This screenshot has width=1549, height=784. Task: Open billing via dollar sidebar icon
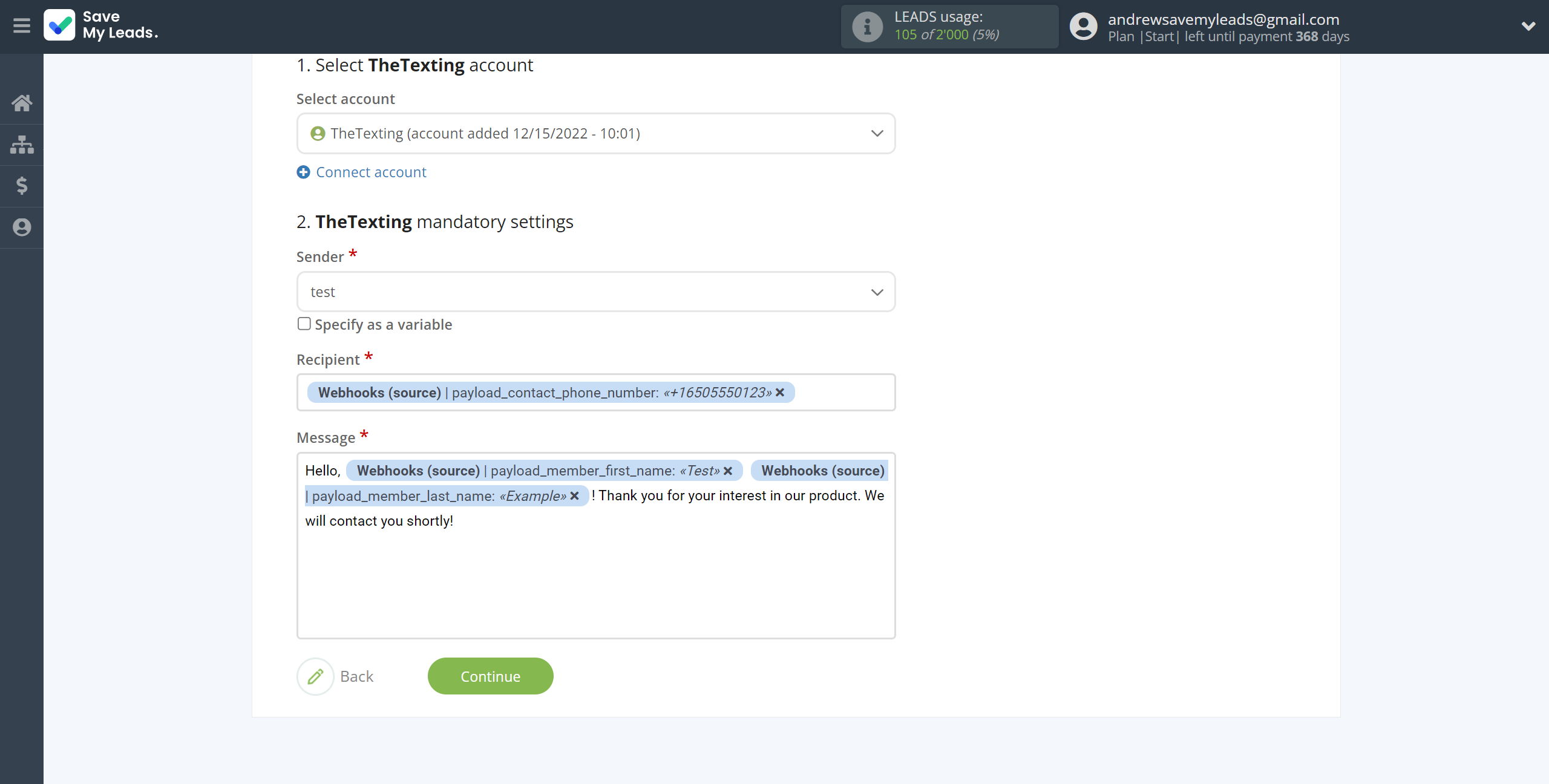click(x=22, y=186)
